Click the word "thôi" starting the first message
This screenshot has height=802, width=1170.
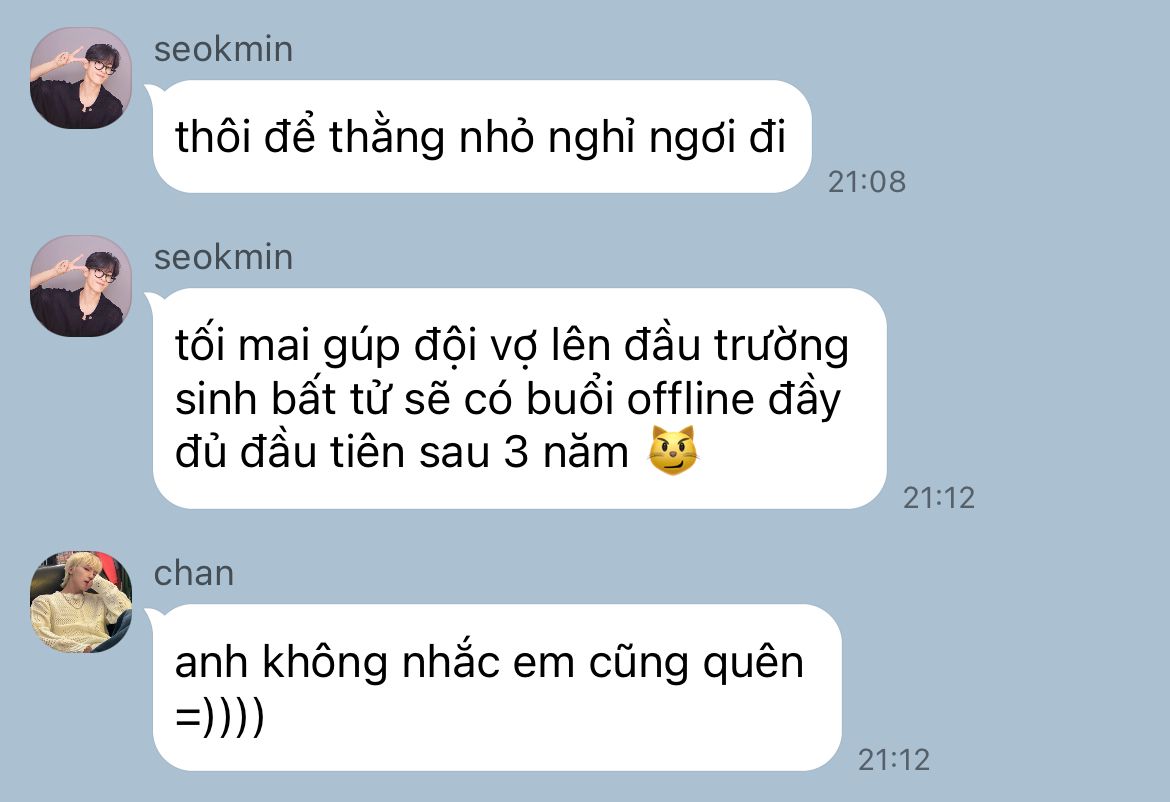click(x=213, y=137)
